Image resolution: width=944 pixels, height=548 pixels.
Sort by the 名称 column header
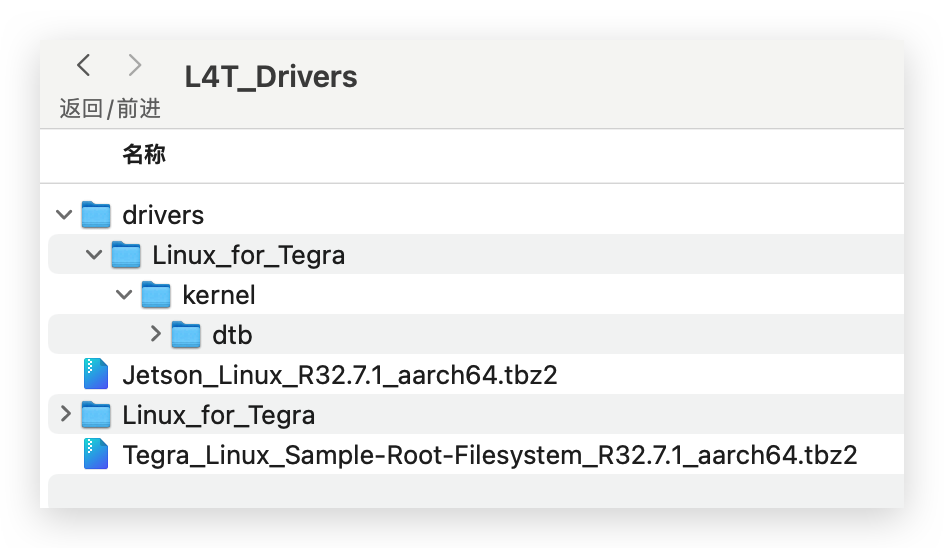[x=144, y=155]
